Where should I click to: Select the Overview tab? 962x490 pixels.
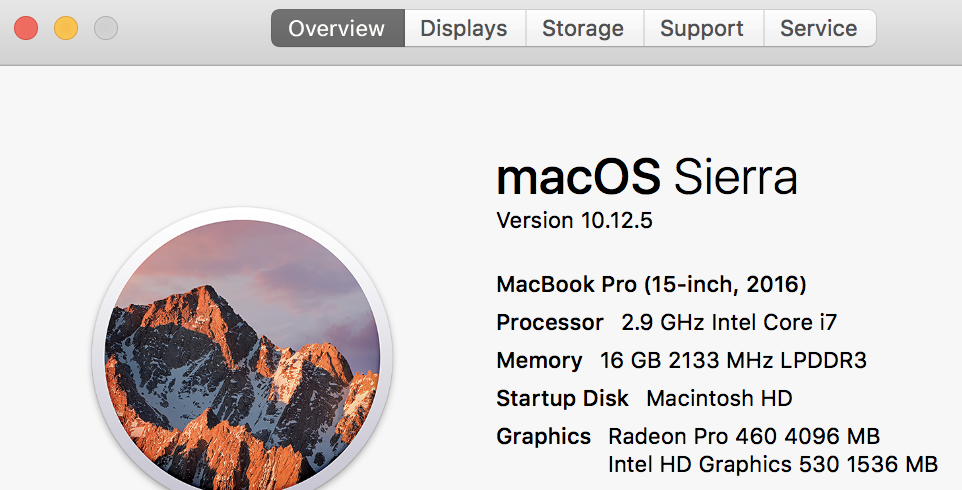point(337,28)
